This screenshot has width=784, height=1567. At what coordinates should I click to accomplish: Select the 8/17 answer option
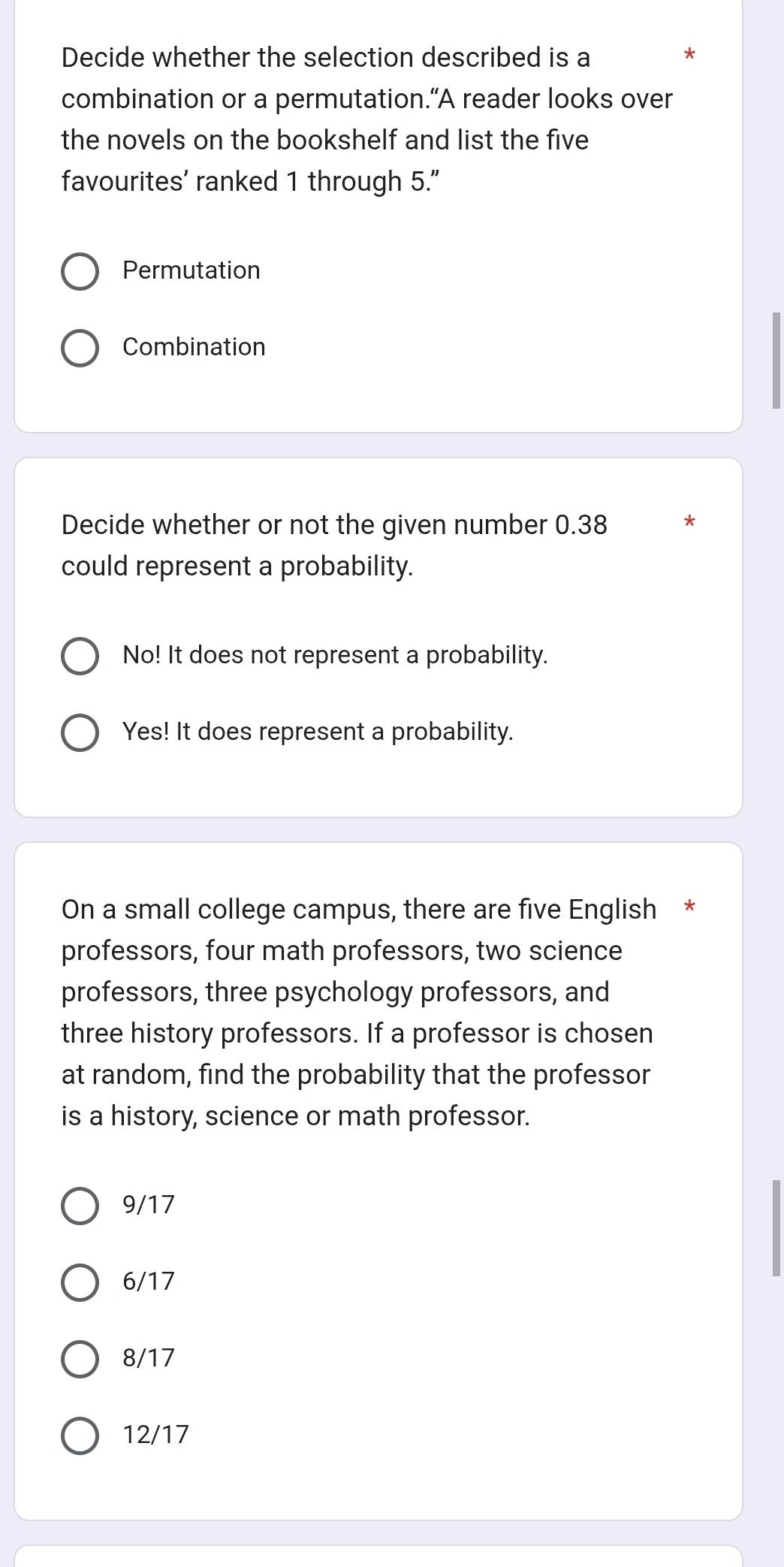[x=80, y=1359]
